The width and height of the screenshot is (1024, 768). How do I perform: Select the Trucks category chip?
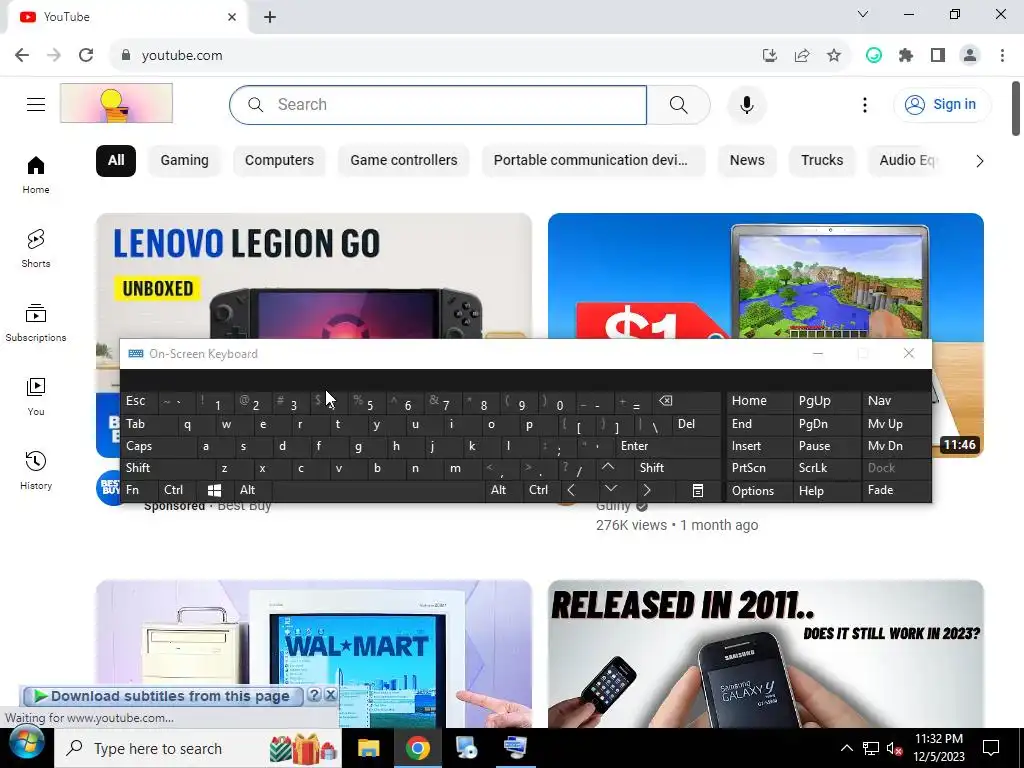pyautogui.click(x=822, y=161)
